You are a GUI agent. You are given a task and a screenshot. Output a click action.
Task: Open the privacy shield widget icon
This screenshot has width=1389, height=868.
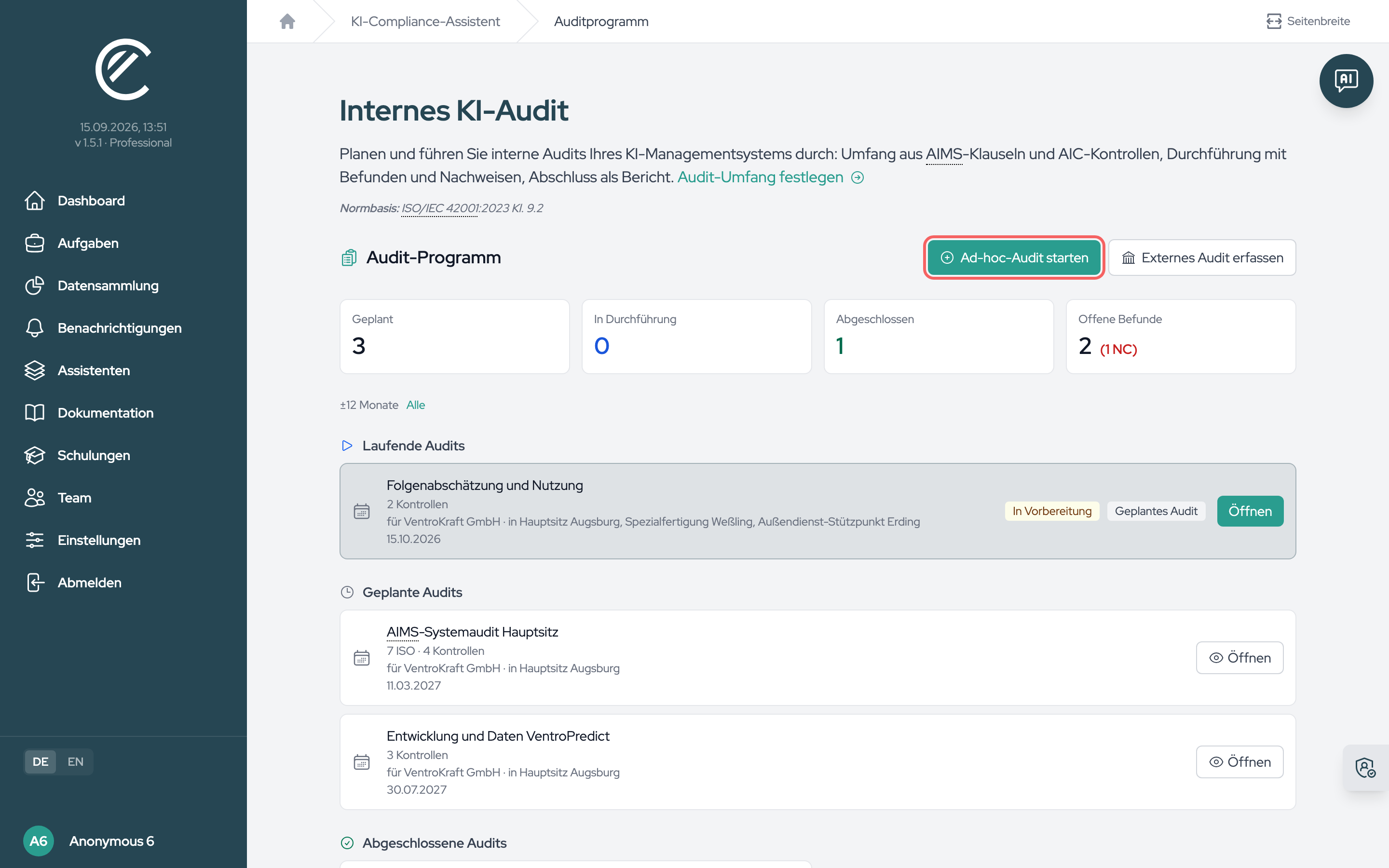pyautogui.click(x=1365, y=768)
